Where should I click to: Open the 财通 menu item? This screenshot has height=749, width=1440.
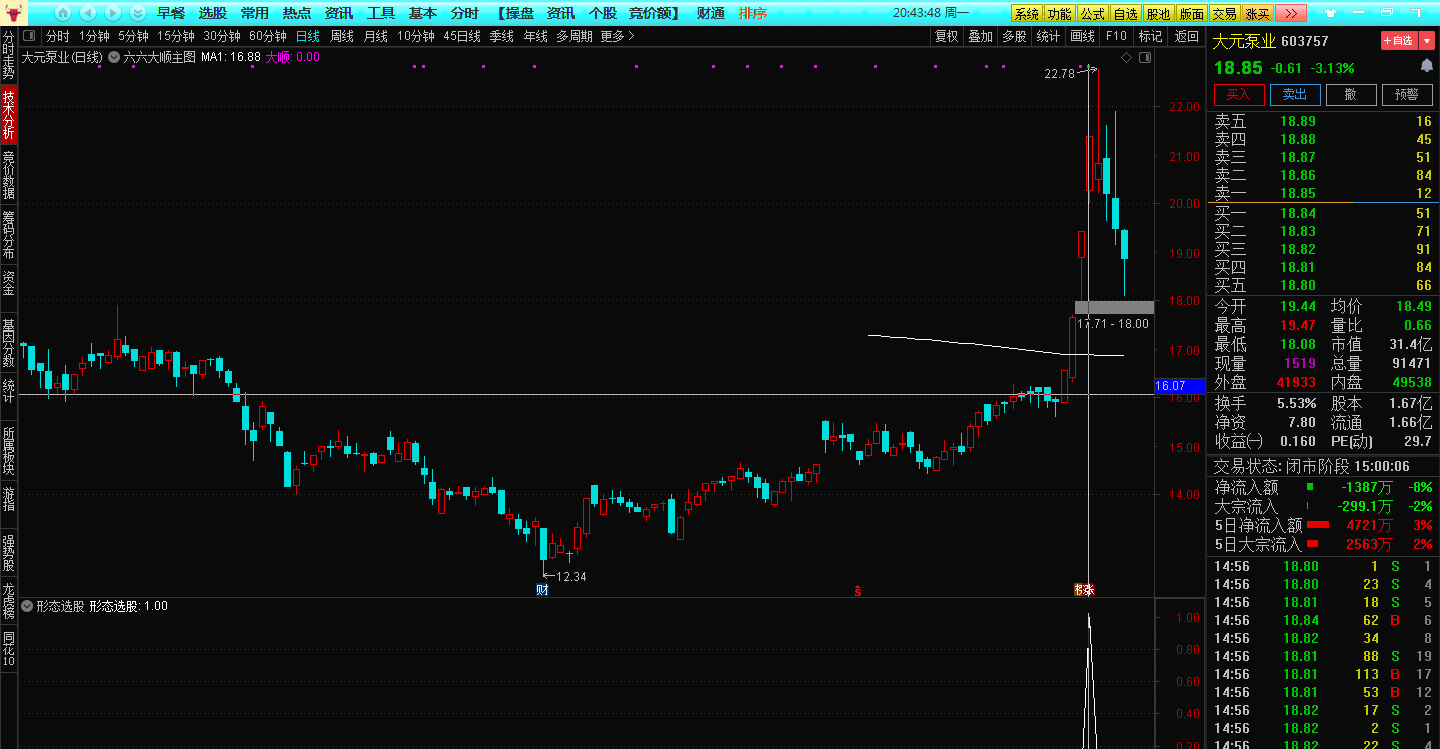[x=711, y=13]
